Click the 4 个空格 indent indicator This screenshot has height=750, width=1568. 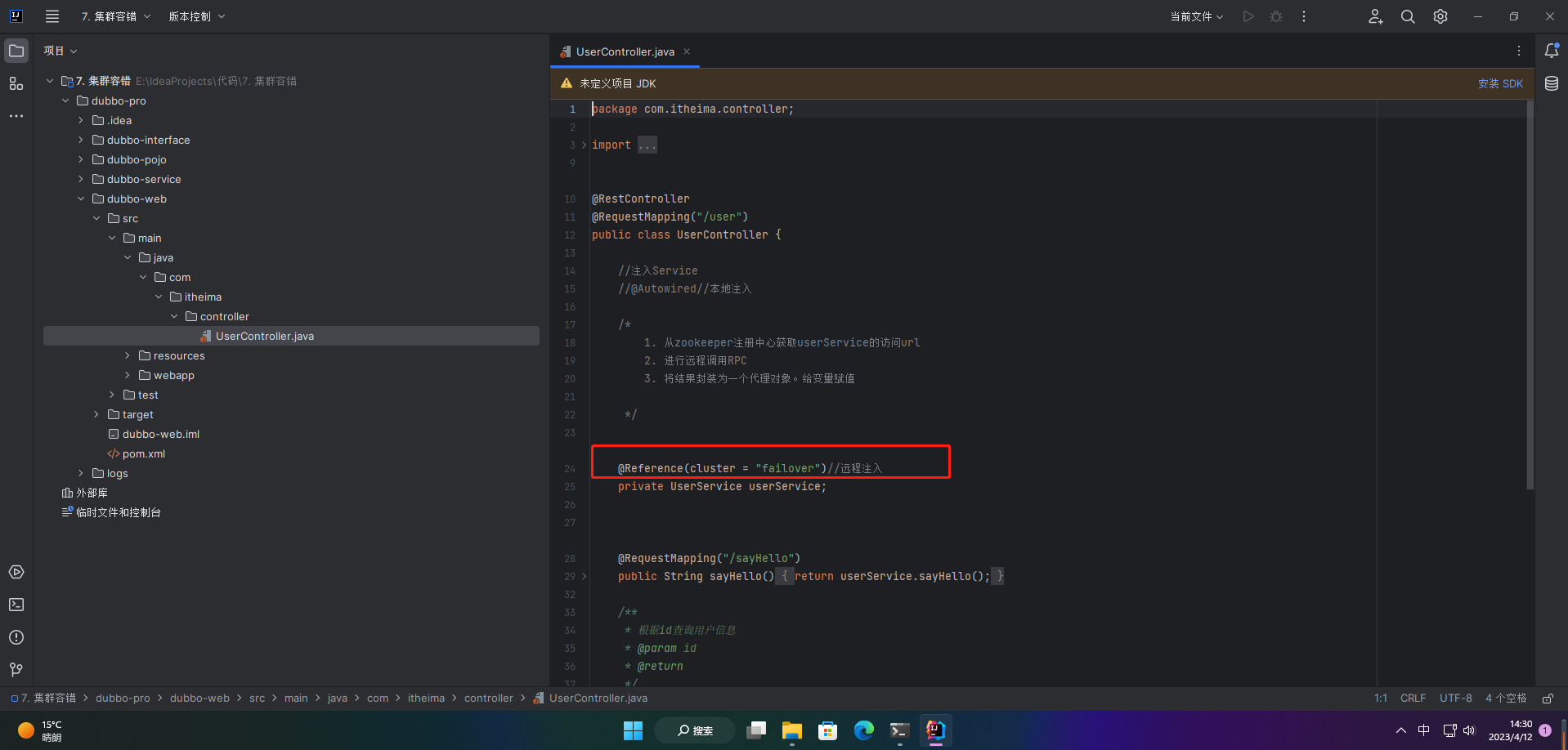tap(1506, 699)
